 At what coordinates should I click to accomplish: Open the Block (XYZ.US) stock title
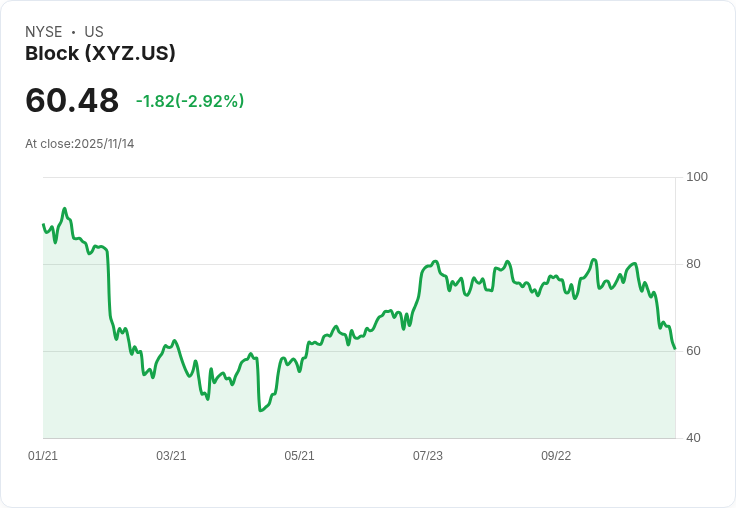click(100, 54)
